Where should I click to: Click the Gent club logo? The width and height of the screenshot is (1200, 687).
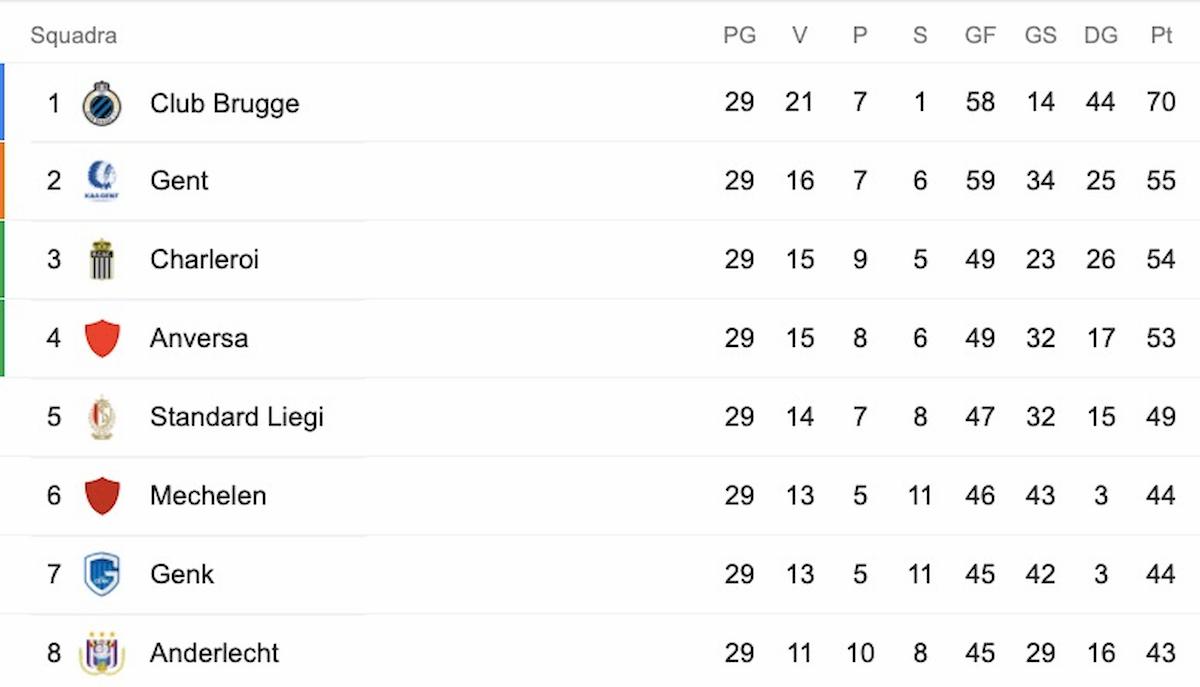101,181
